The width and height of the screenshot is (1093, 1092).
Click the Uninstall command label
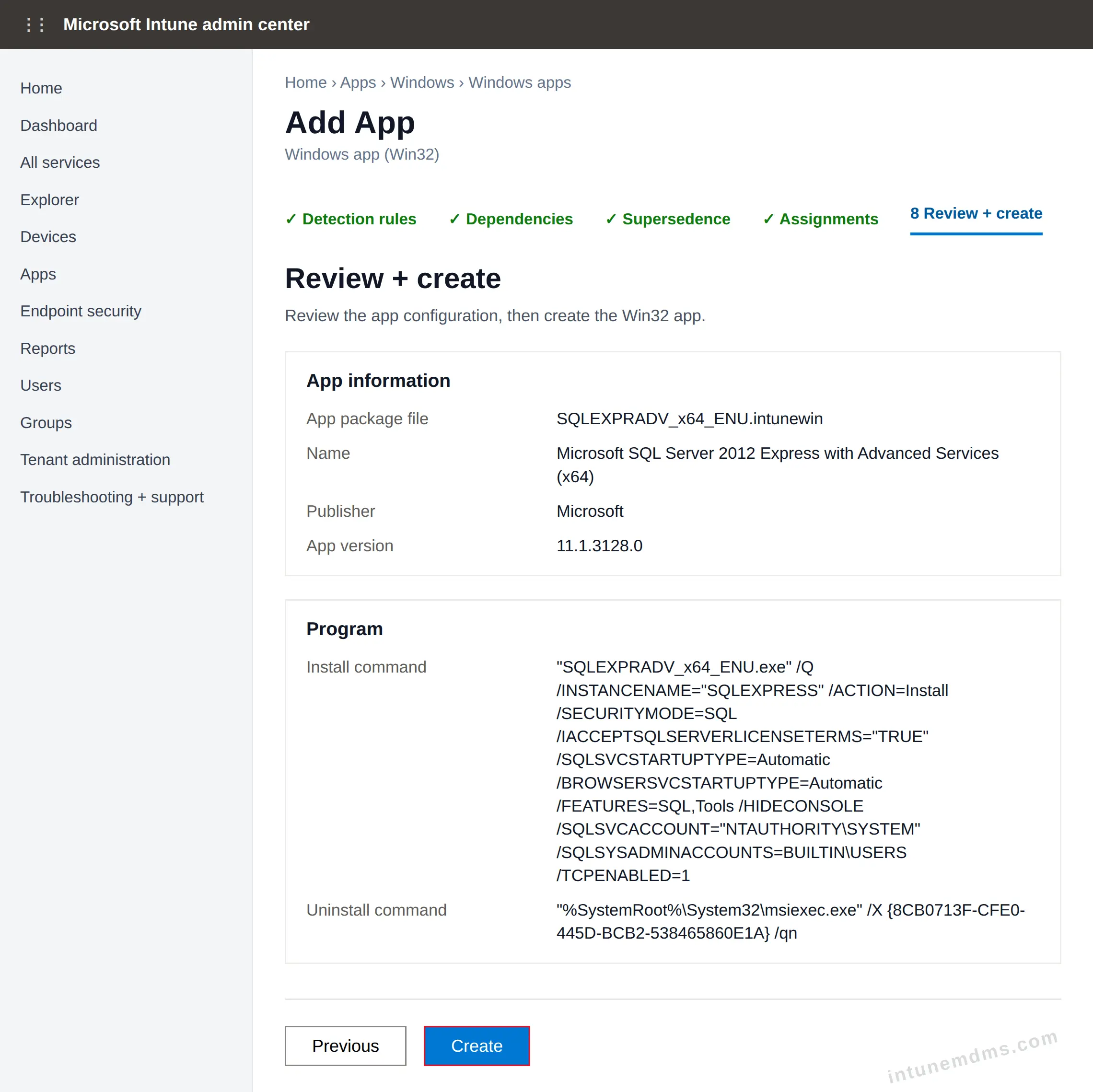(x=377, y=910)
